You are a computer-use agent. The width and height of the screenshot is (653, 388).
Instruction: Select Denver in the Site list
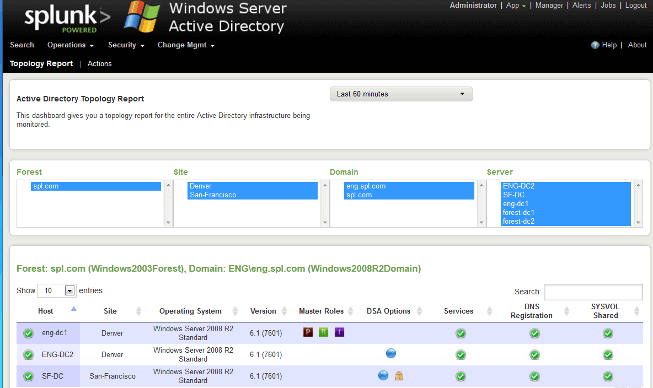tap(252, 186)
